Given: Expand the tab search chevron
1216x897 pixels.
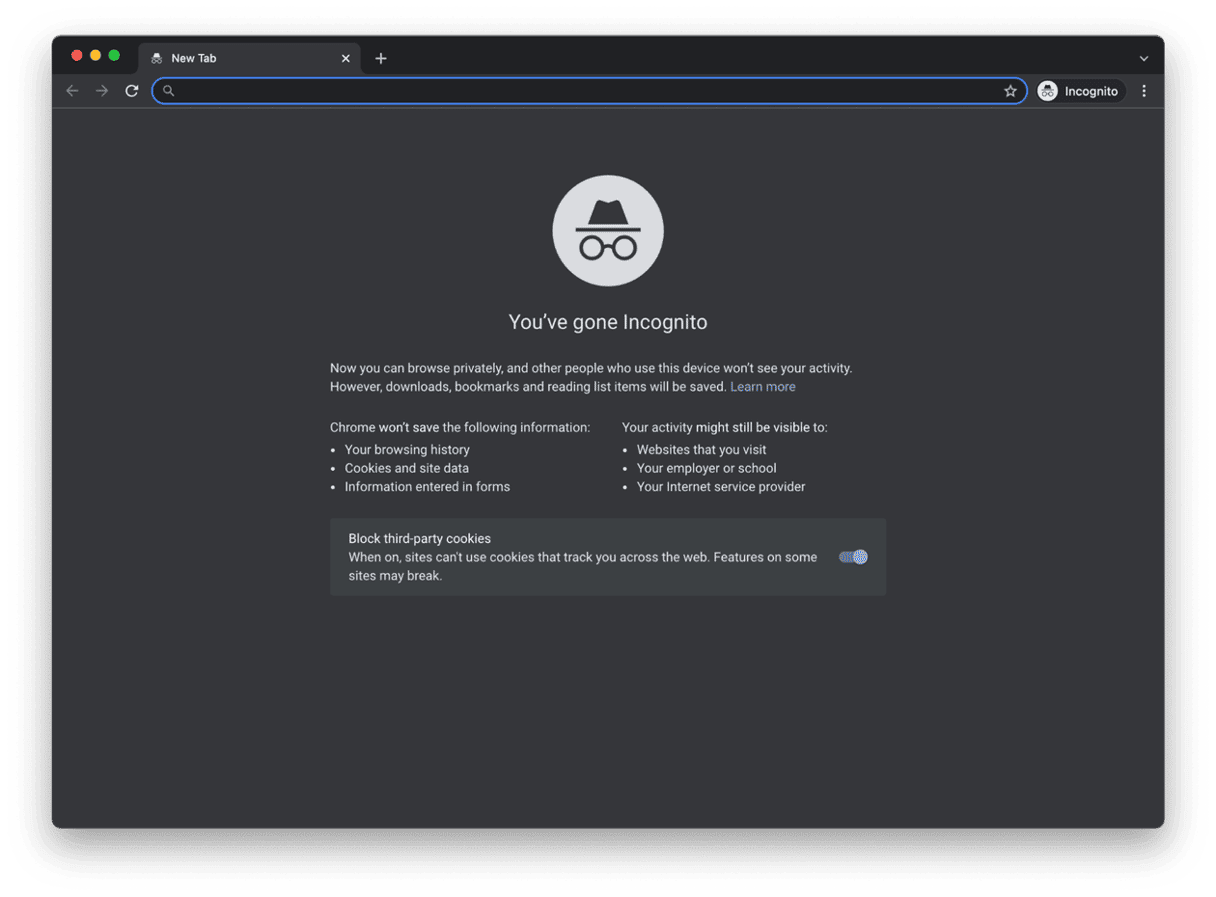Looking at the screenshot, I should (x=1144, y=58).
